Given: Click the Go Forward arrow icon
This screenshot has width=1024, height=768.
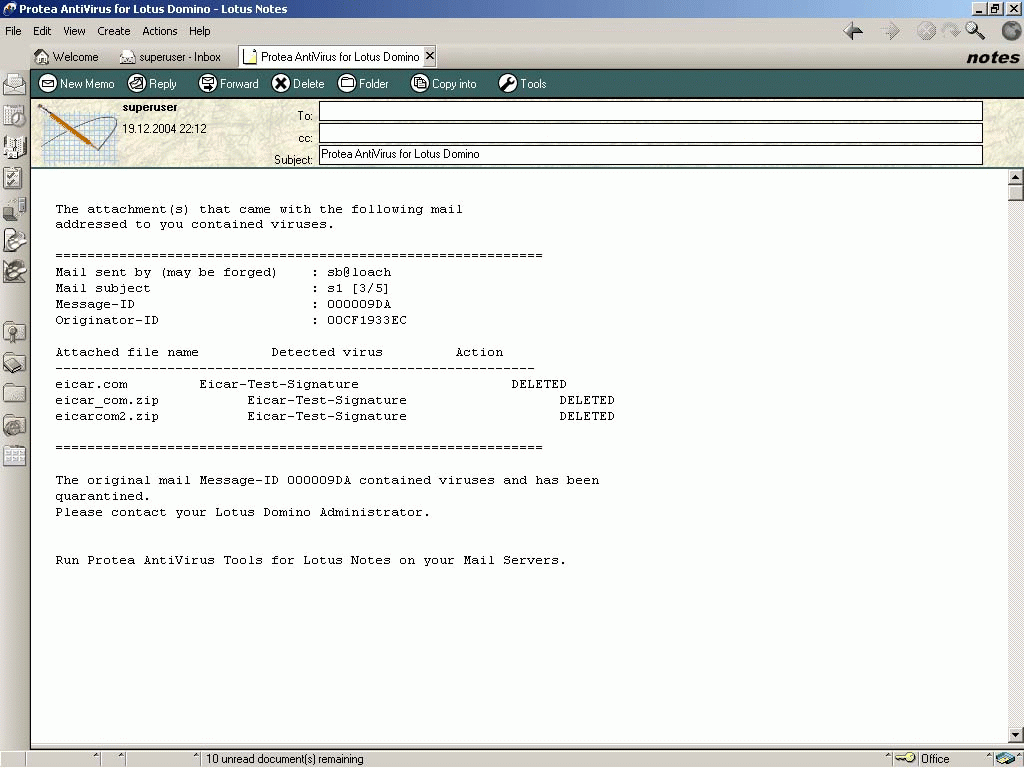Looking at the screenshot, I should pos(889,31).
